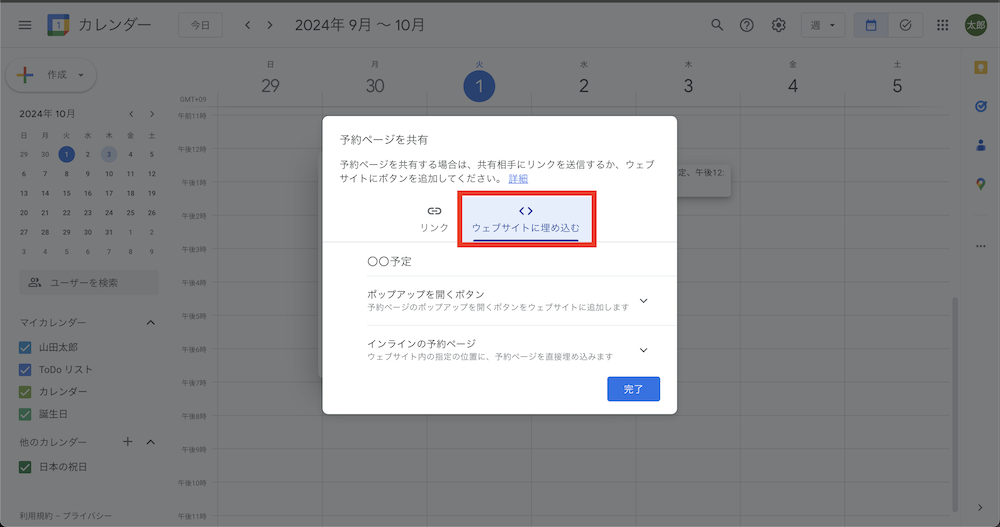The image size is (1000, 527).
Task: Open the main hamburger menu
Action: [25, 25]
